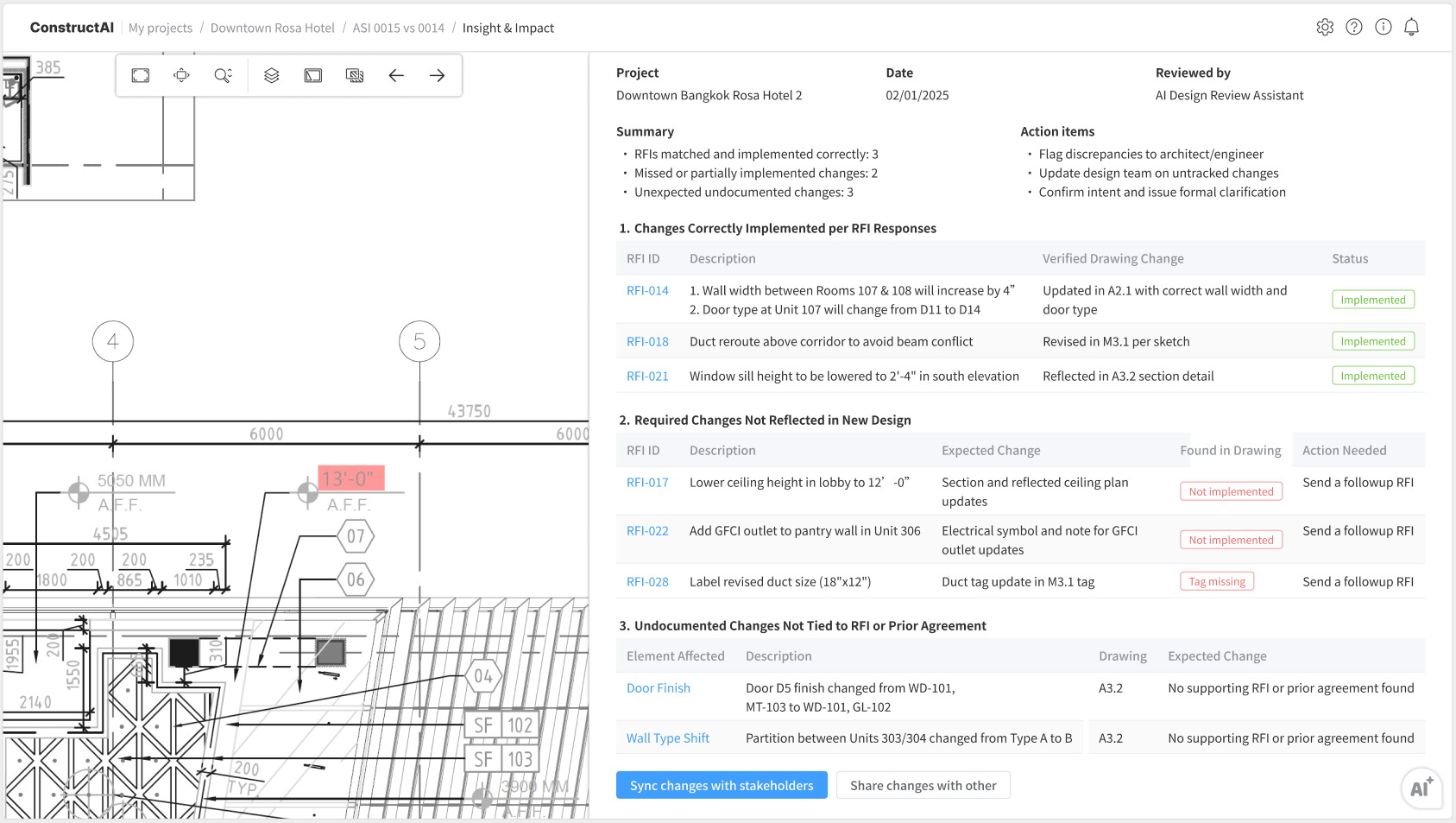Open the Downtown Rosa Hotel project breadcrumb
The height and width of the screenshot is (823, 1456).
(272, 28)
